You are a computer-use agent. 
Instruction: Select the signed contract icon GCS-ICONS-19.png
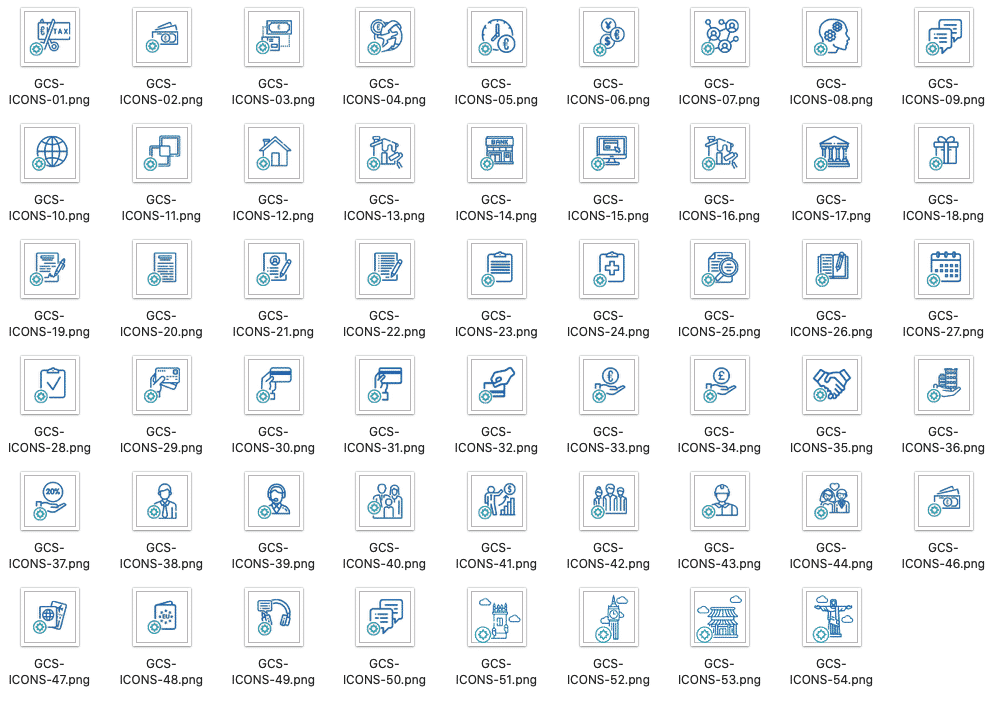click(x=50, y=269)
